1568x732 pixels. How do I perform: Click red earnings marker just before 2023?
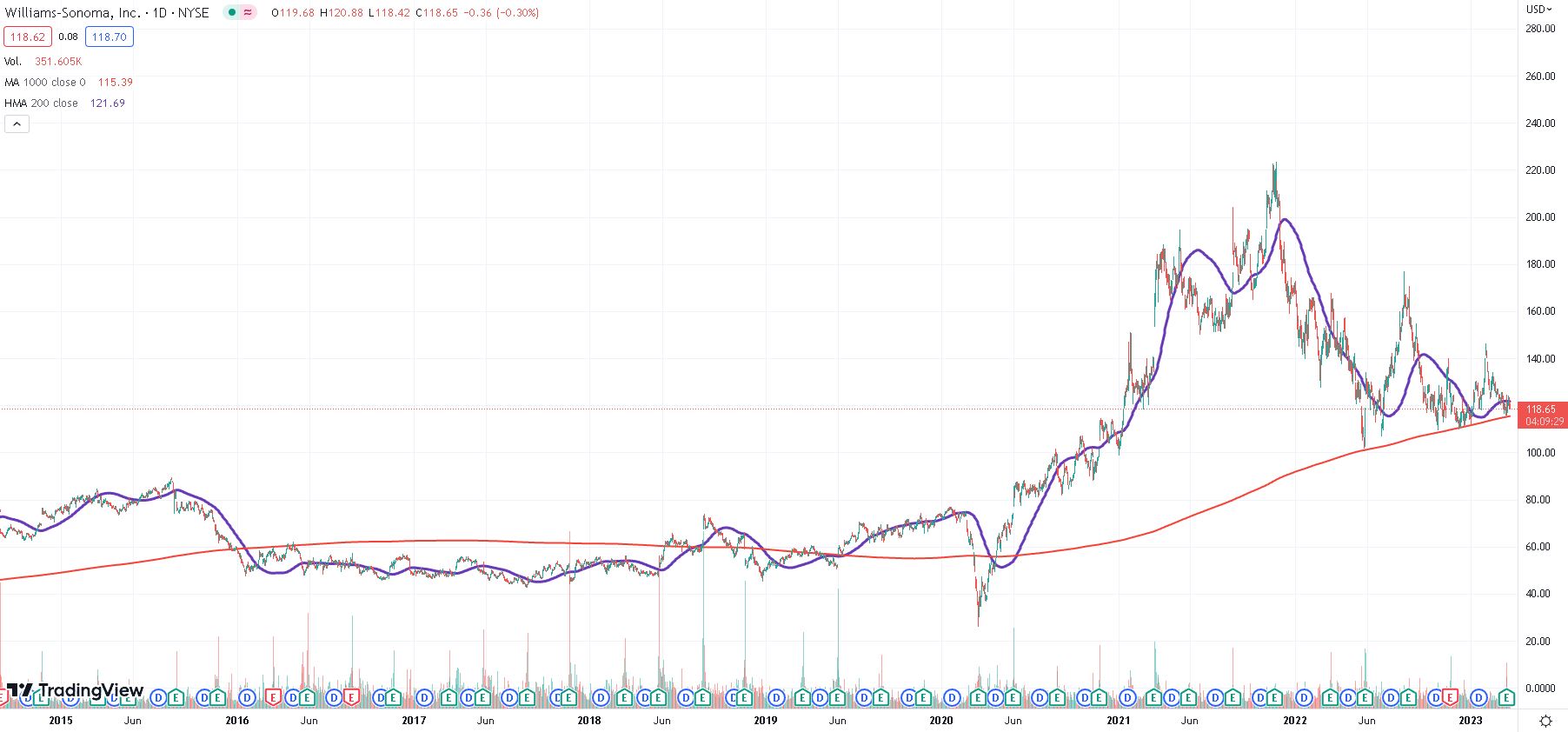pos(1449,697)
